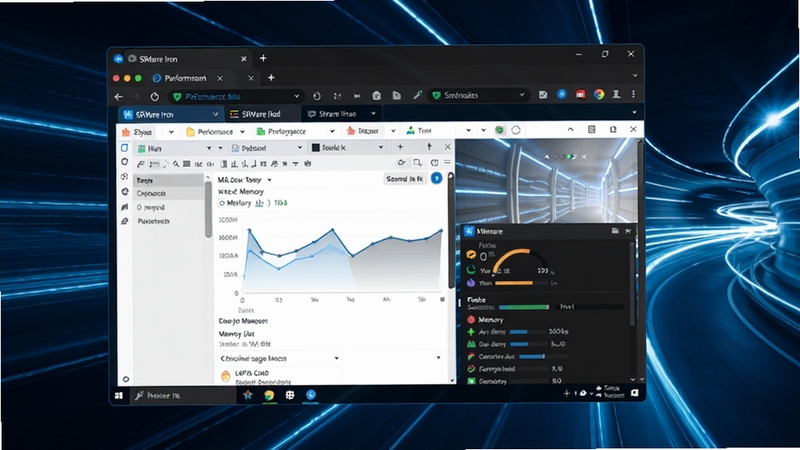Click the blue people Tool item in white toolbar

point(419,131)
